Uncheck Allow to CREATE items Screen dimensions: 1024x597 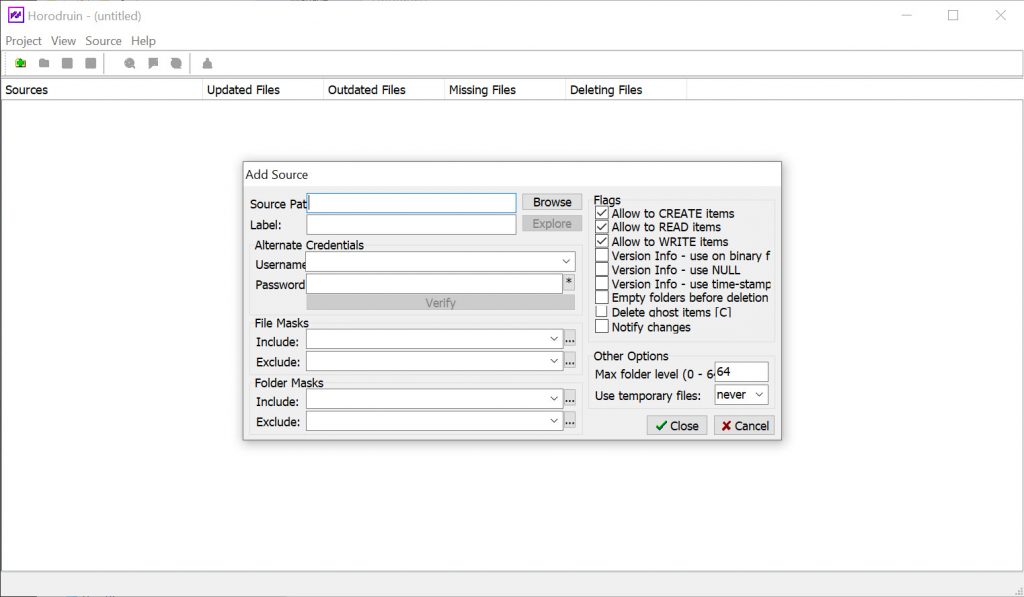pyautogui.click(x=601, y=213)
